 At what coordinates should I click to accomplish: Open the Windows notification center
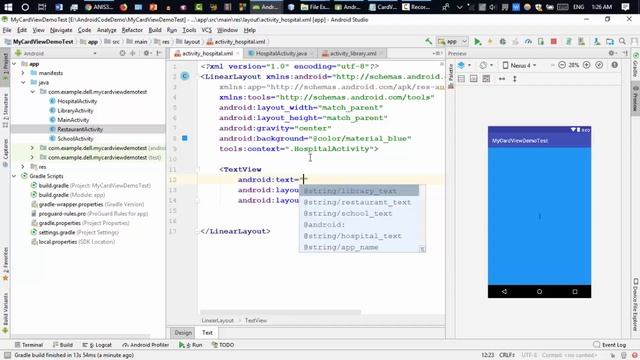(x=625, y=7)
